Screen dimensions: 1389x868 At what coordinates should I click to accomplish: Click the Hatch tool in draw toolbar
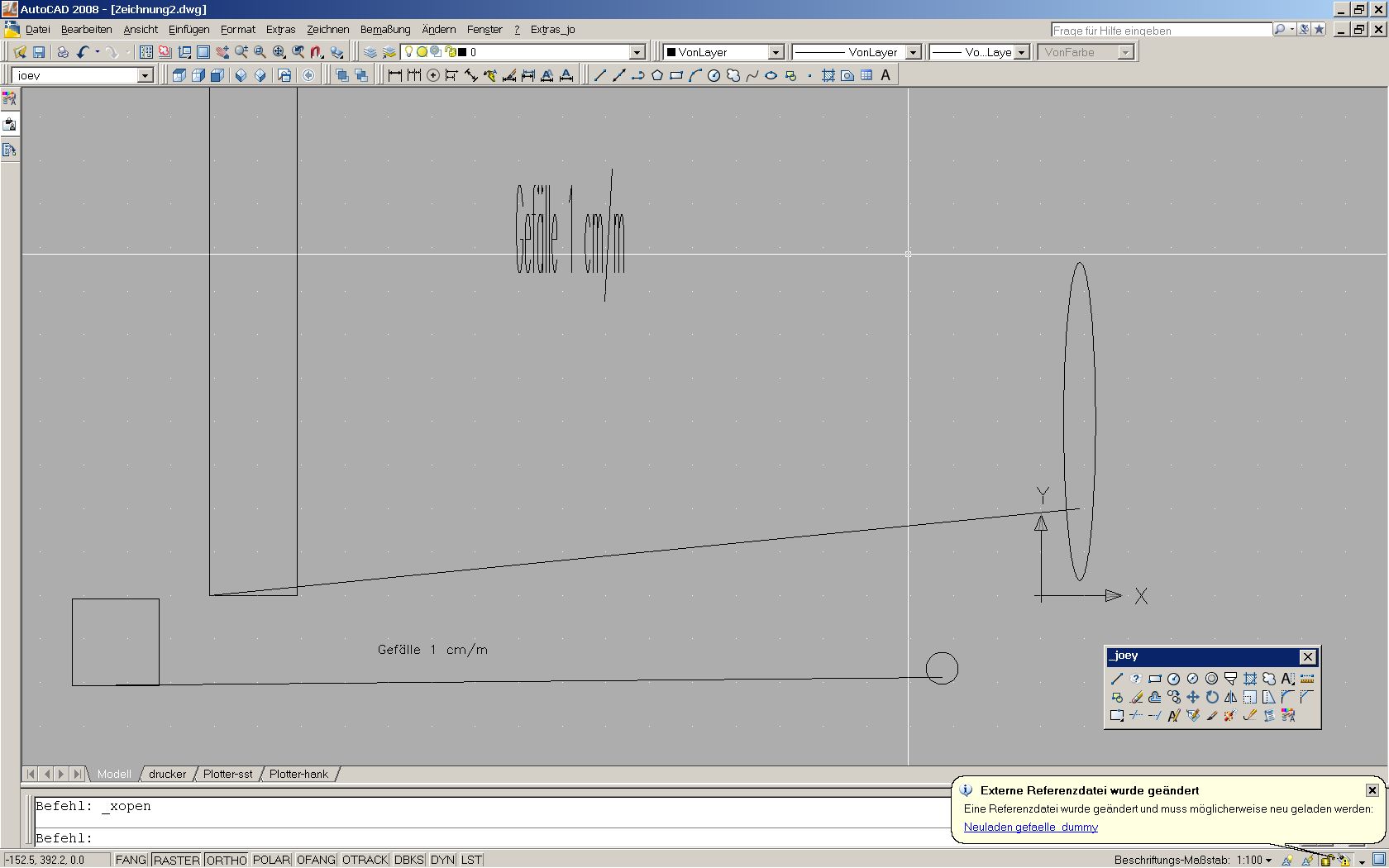[x=828, y=75]
